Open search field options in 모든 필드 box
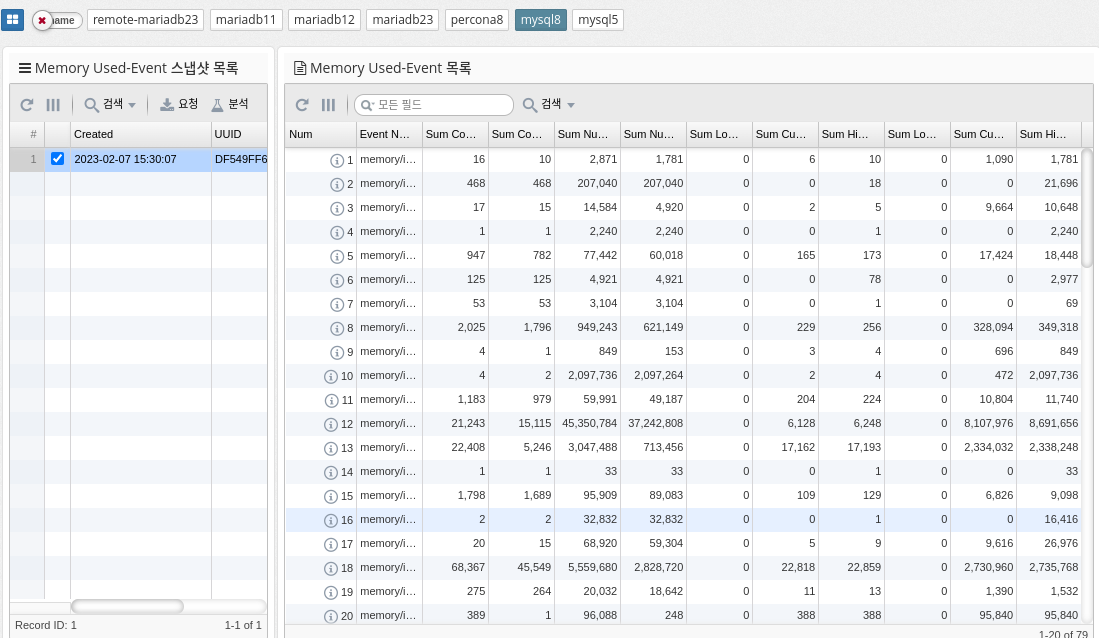The width and height of the screenshot is (1099, 638). (367, 105)
